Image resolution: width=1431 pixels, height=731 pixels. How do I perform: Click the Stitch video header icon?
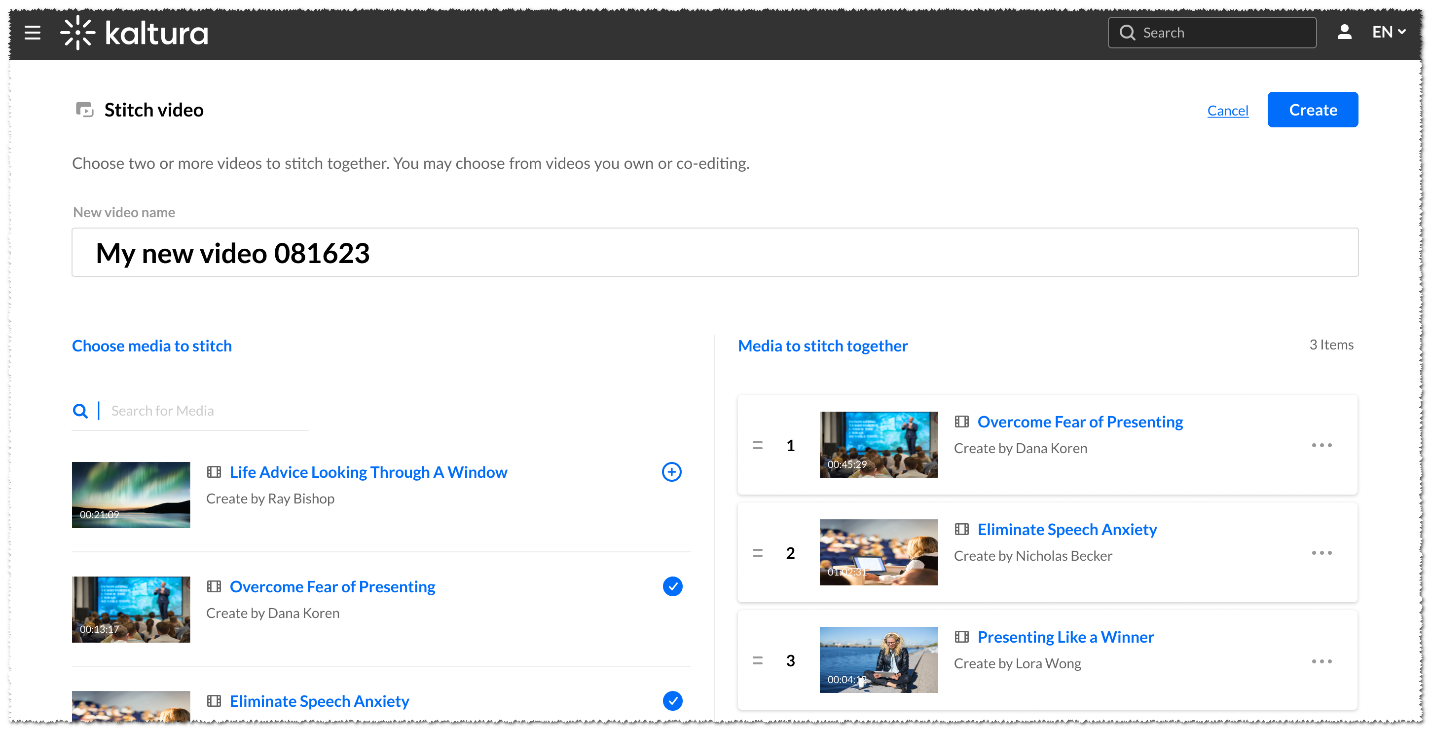(85, 110)
